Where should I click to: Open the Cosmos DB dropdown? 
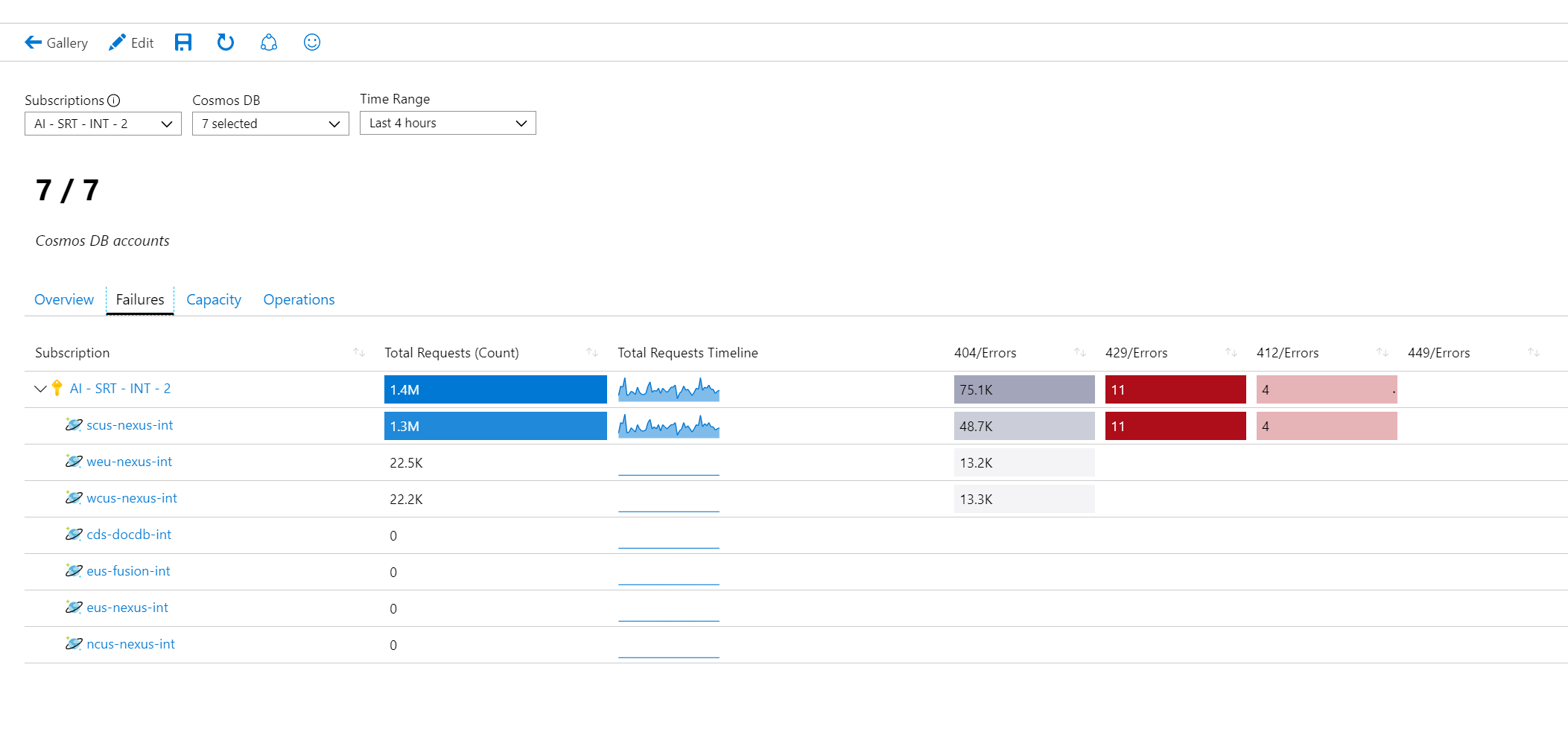pyautogui.click(x=270, y=124)
